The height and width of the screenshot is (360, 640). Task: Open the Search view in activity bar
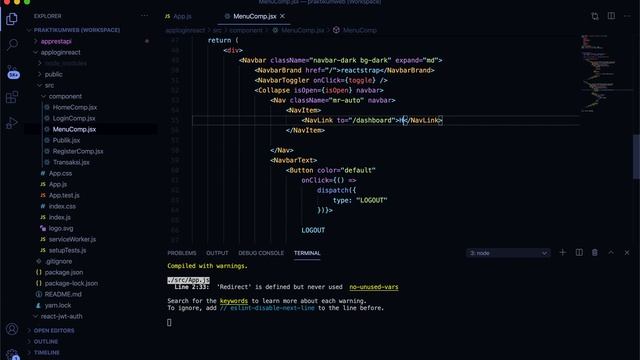12,44
